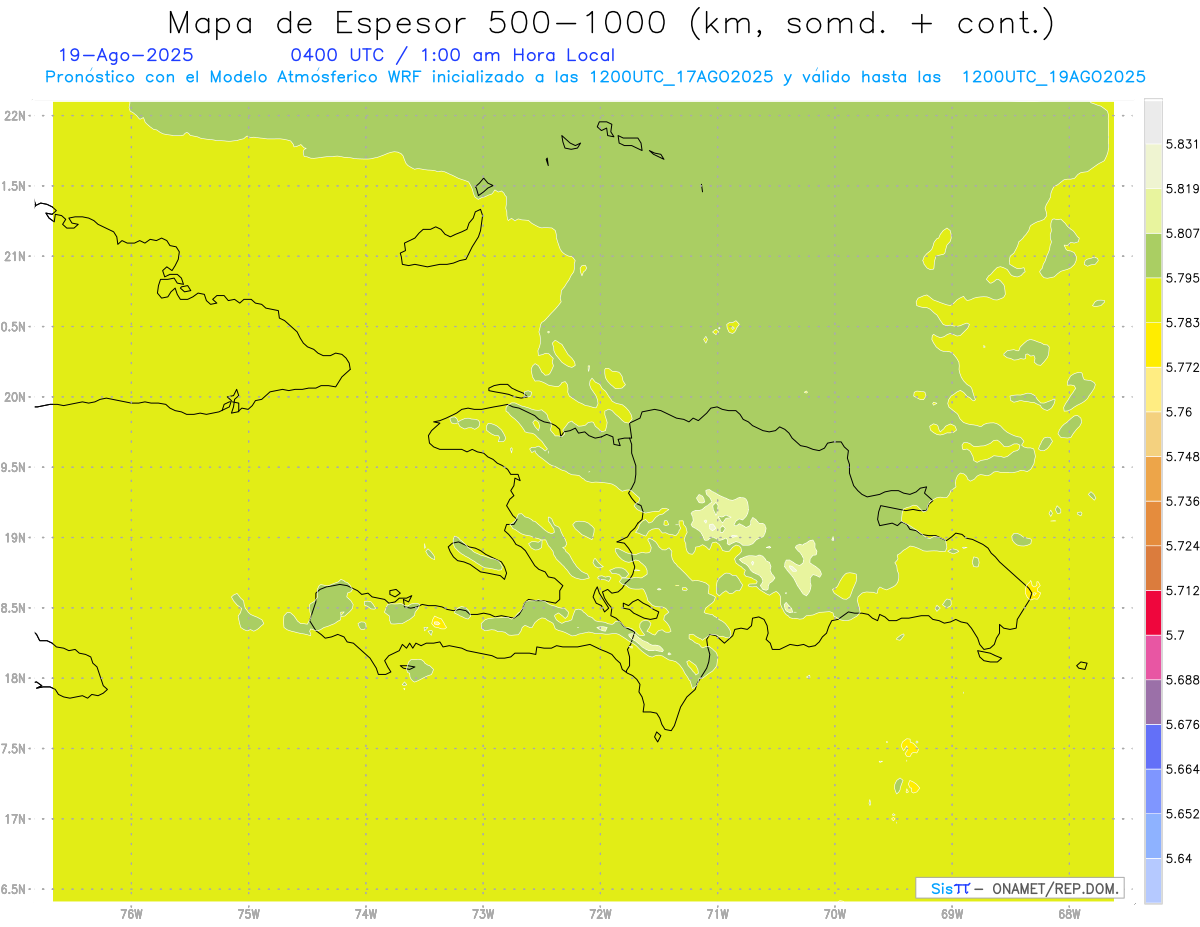The image size is (1200, 927).
Task: Click the '5.676' legend value
Action: 1182,724
